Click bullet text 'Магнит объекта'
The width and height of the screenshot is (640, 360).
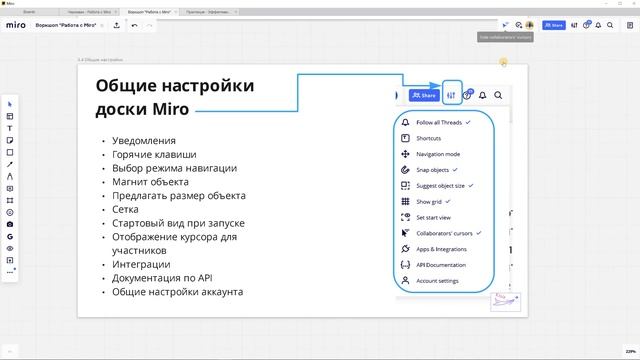(151, 182)
